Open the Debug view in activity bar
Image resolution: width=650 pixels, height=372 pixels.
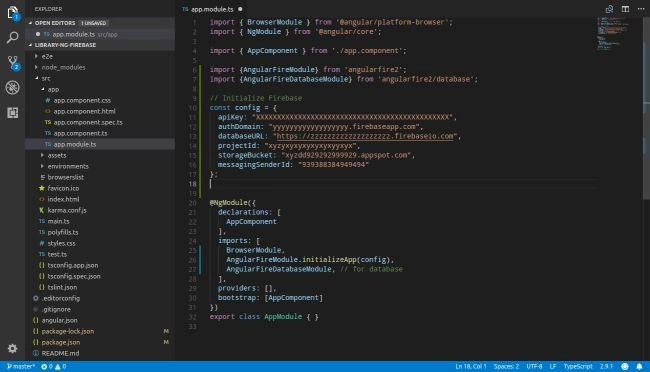(x=12, y=88)
